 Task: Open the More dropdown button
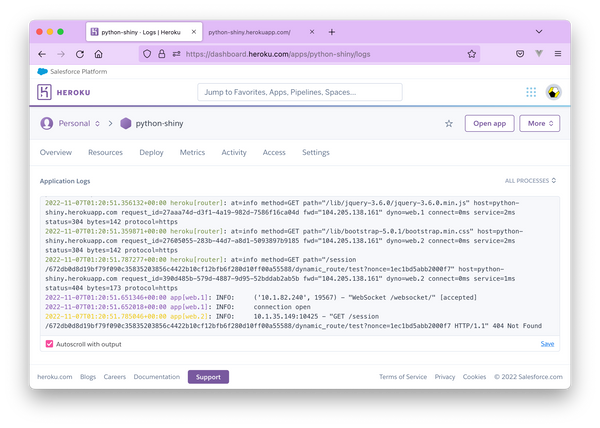tap(539, 124)
